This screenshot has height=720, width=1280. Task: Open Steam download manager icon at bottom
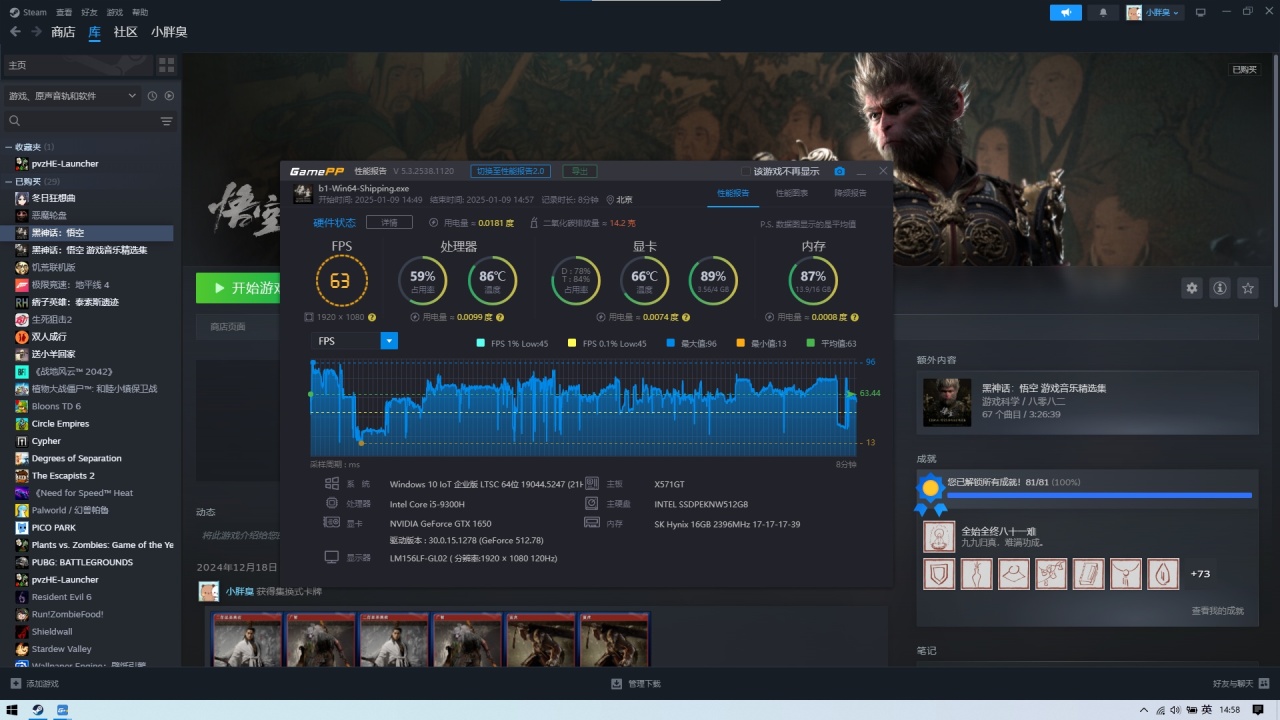click(x=616, y=684)
